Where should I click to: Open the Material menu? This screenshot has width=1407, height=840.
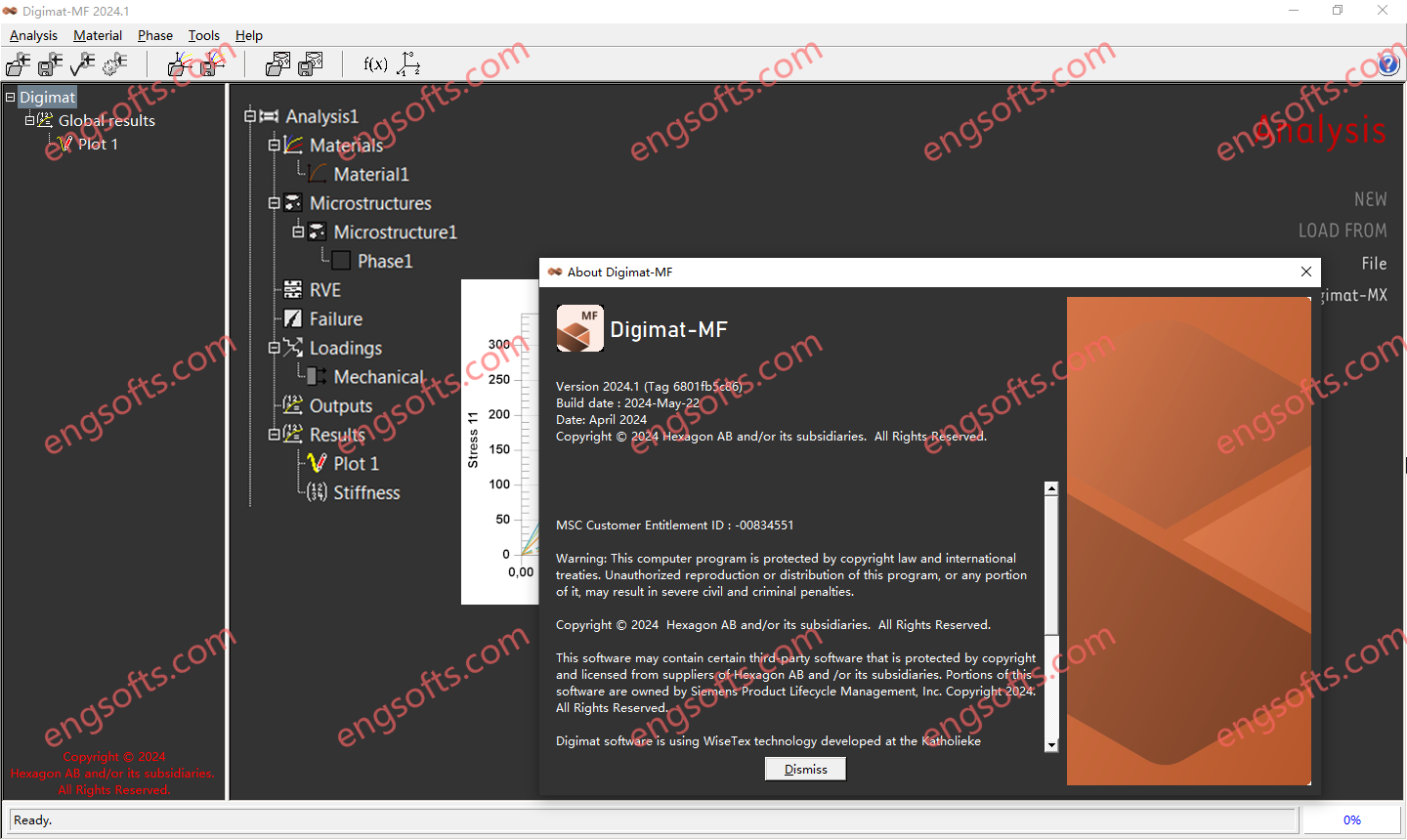coord(98,35)
